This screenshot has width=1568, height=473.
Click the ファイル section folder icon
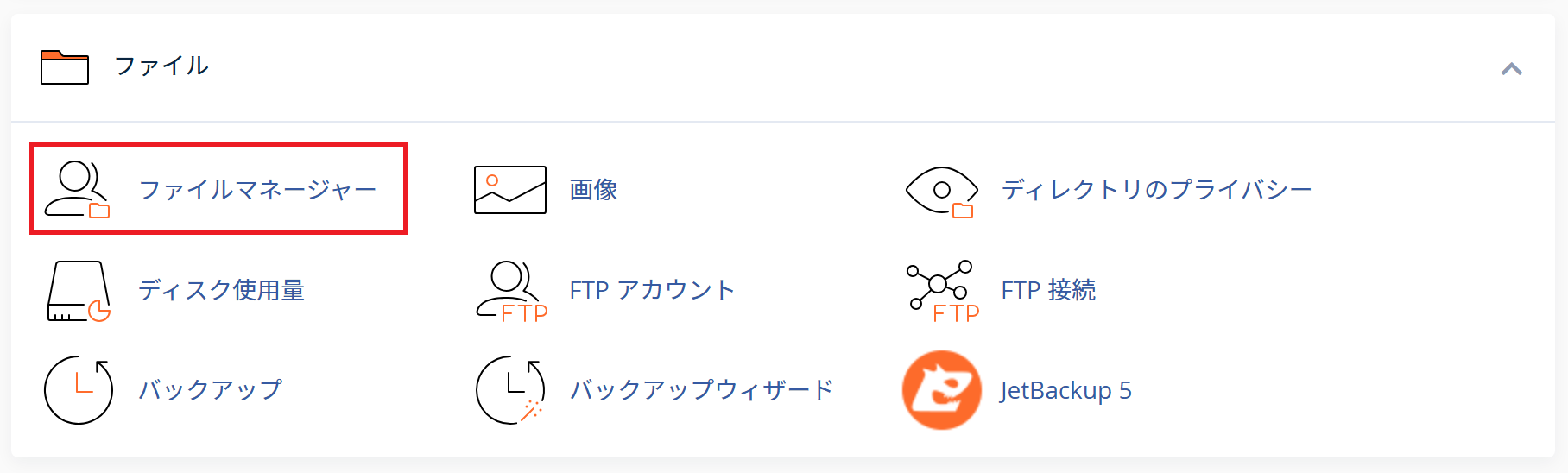point(65,66)
